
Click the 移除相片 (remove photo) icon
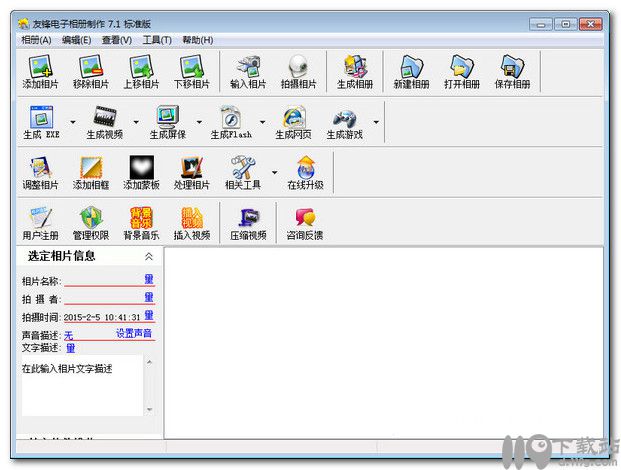point(91,72)
